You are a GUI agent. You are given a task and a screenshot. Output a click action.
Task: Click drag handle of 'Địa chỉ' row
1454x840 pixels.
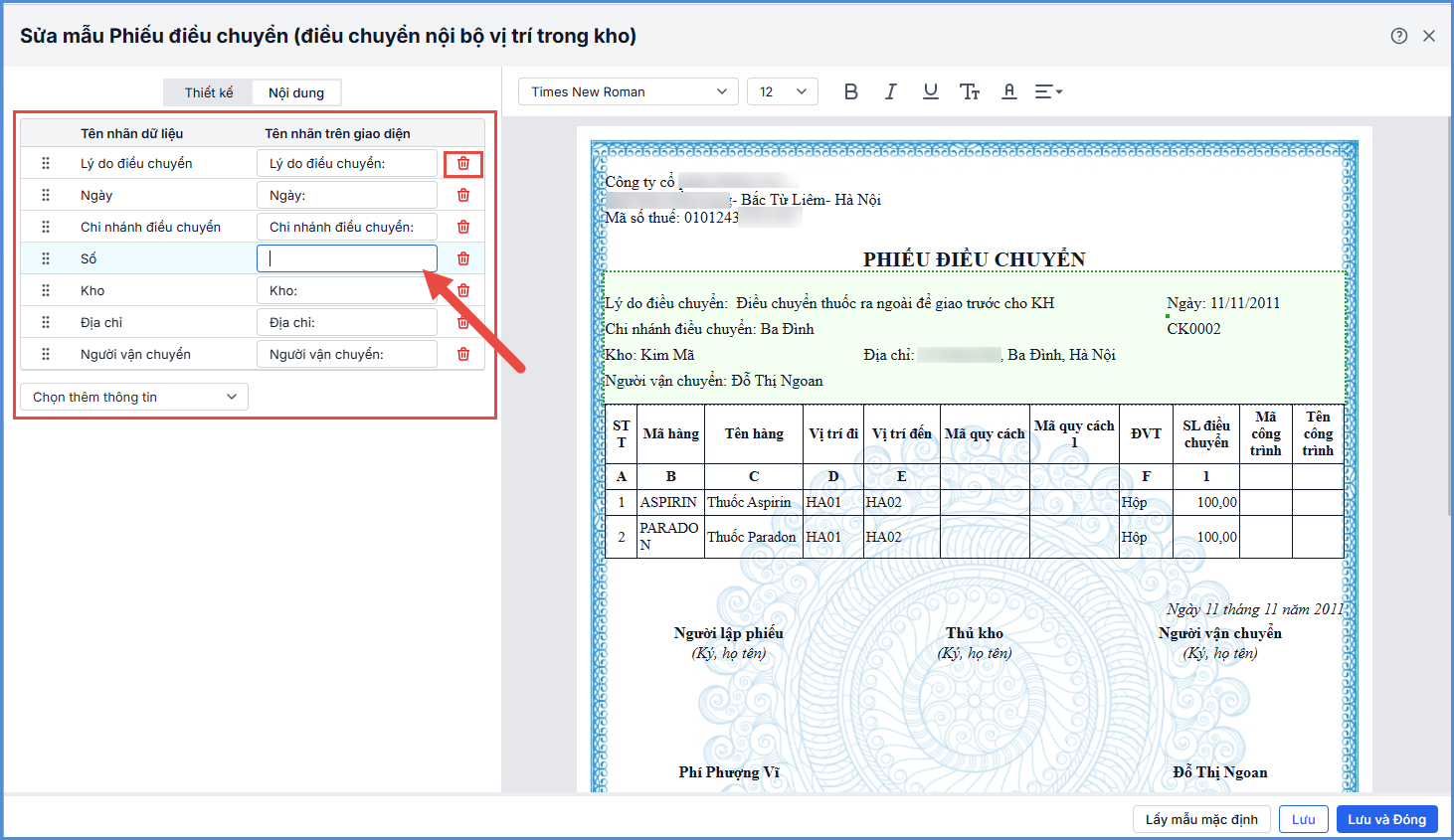click(x=46, y=322)
